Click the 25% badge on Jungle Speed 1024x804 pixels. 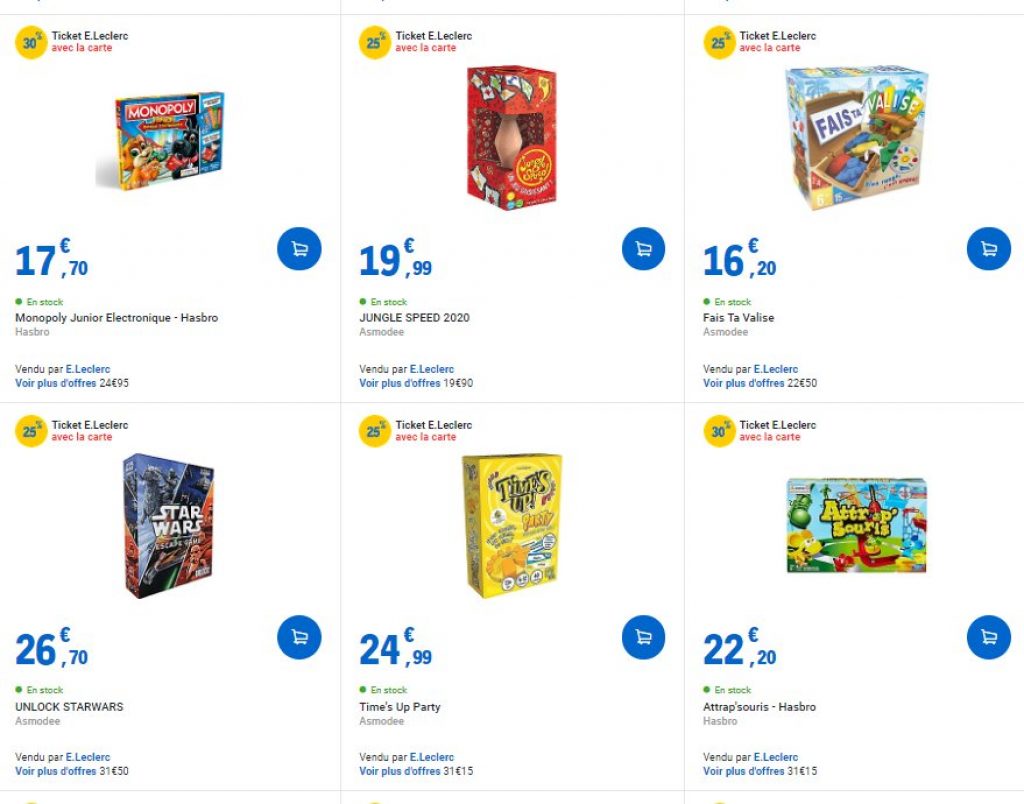pos(375,43)
